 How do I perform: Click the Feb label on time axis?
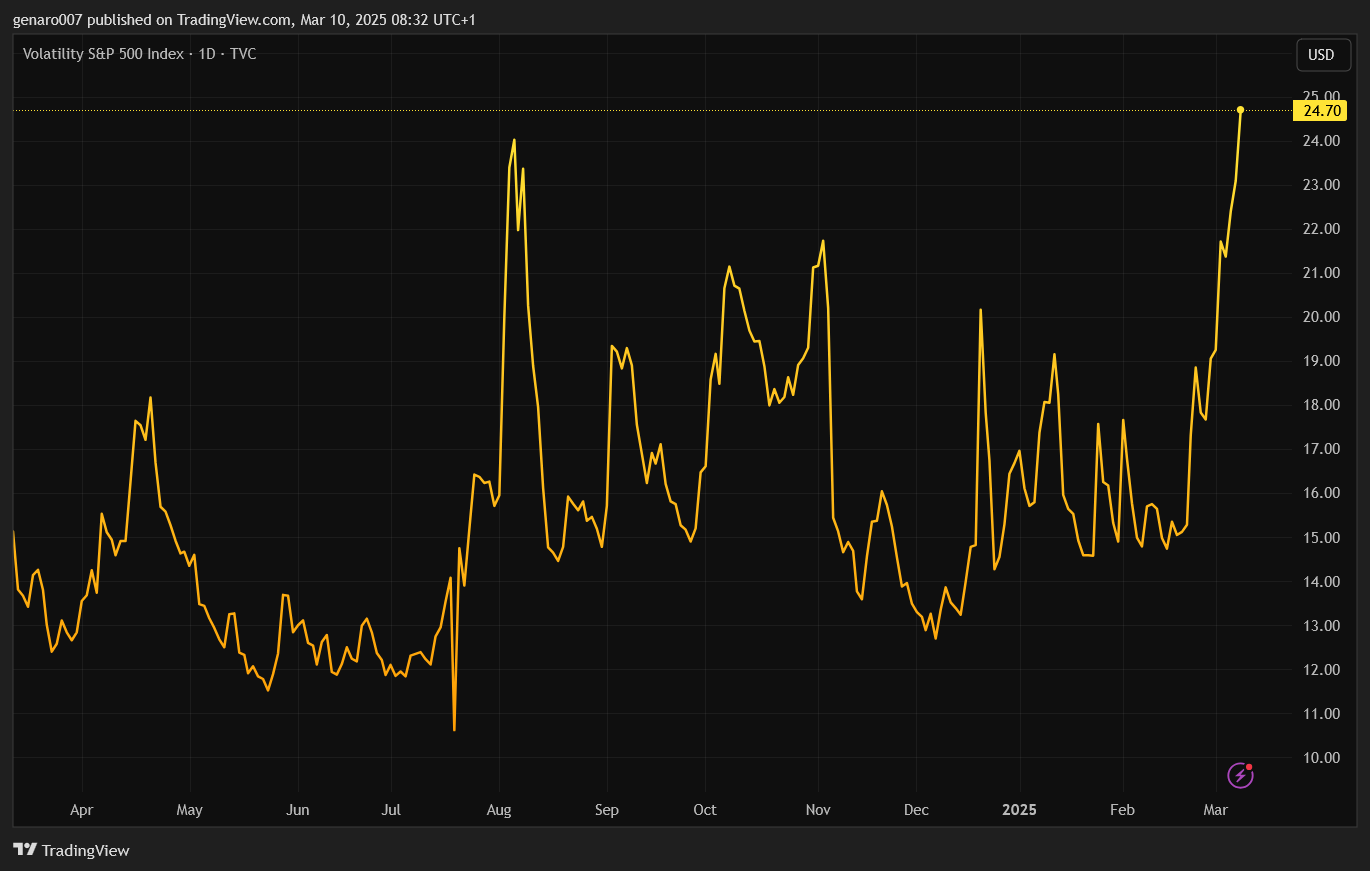point(1123,810)
